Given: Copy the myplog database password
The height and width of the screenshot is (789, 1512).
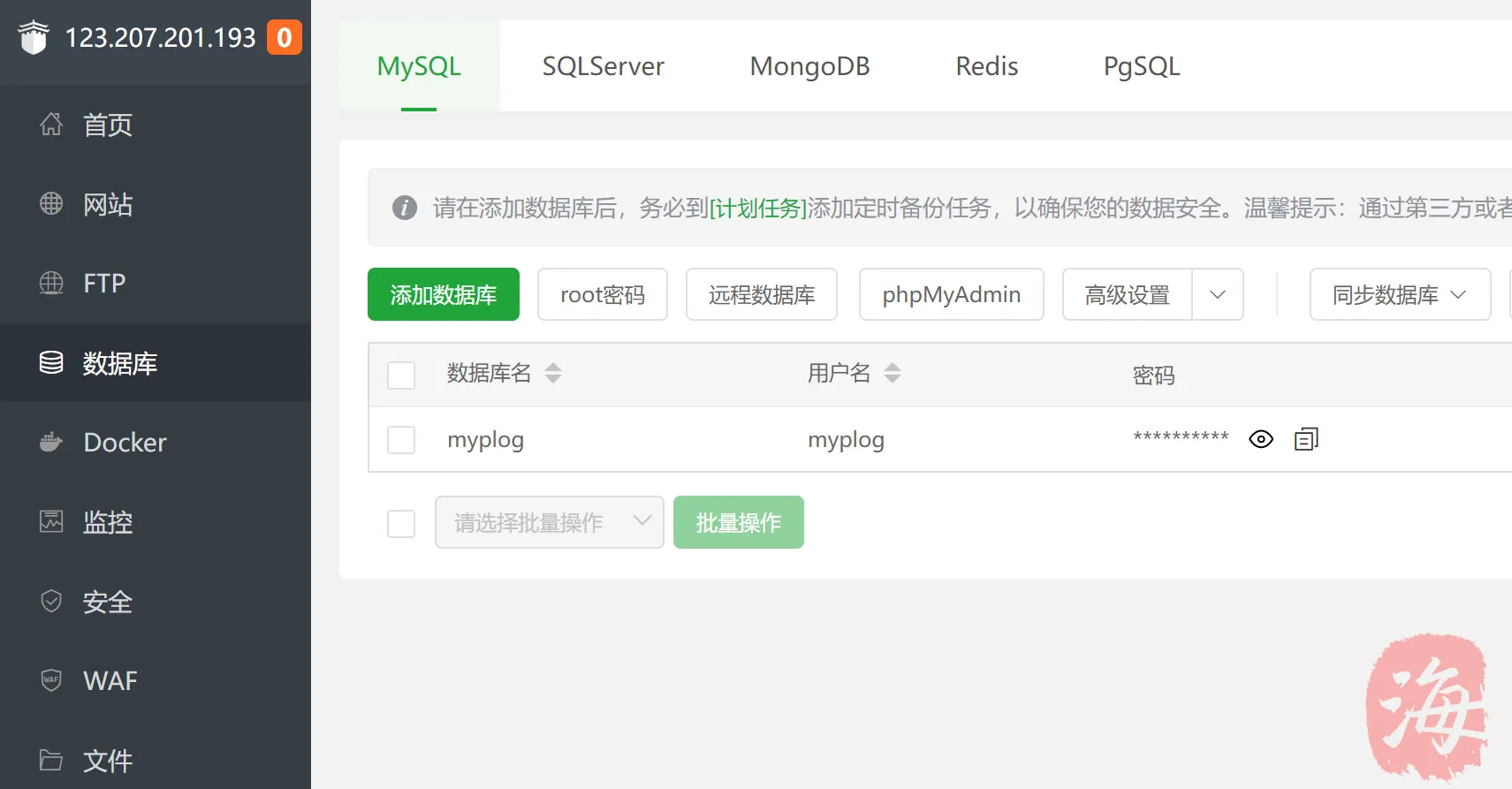Looking at the screenshot, I should (1305, 439).
